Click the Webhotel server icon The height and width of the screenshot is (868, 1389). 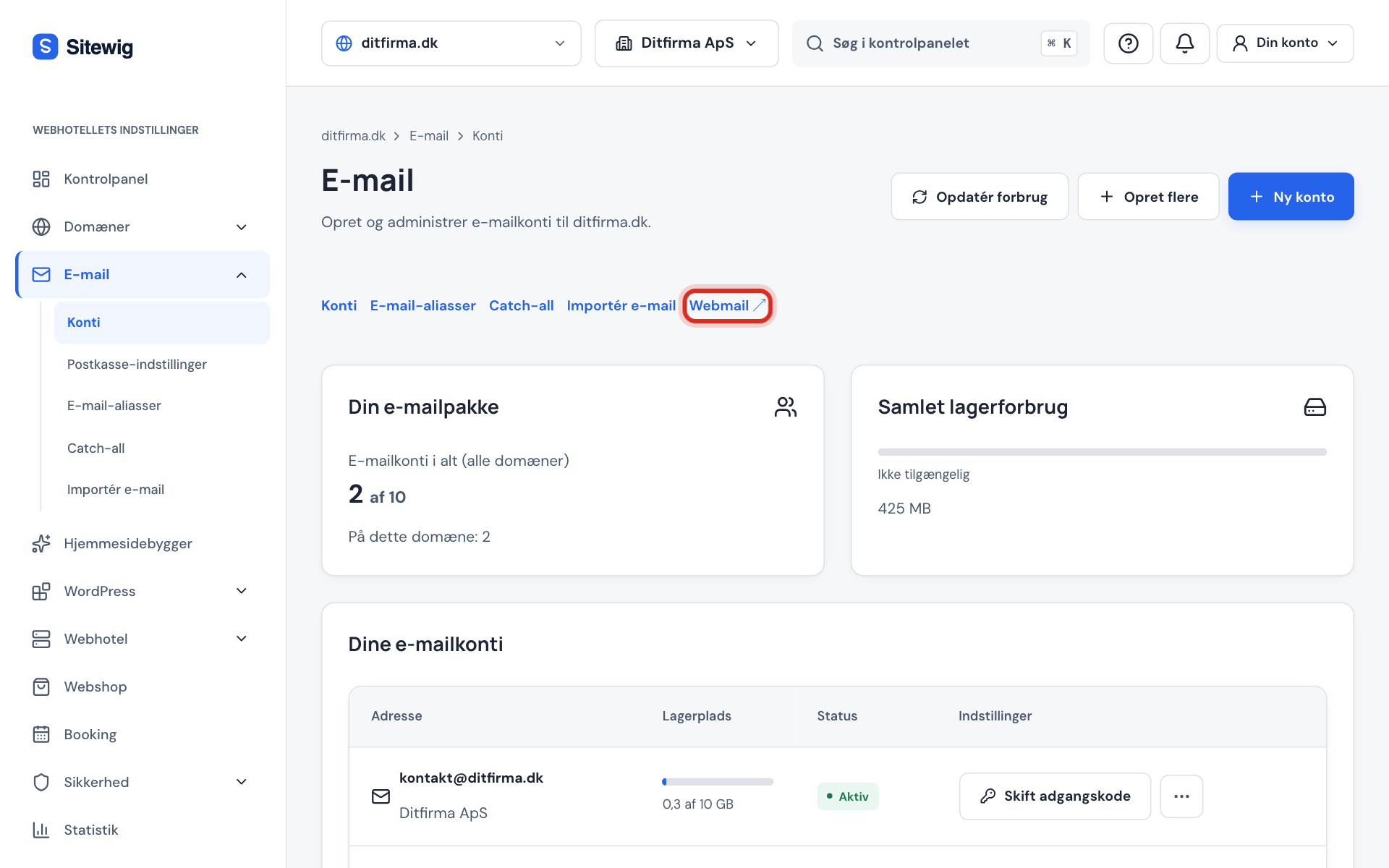41,639
